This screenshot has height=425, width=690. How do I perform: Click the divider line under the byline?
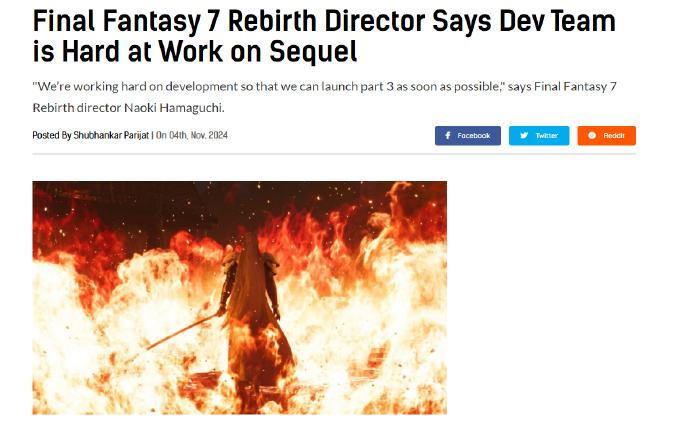334,154
